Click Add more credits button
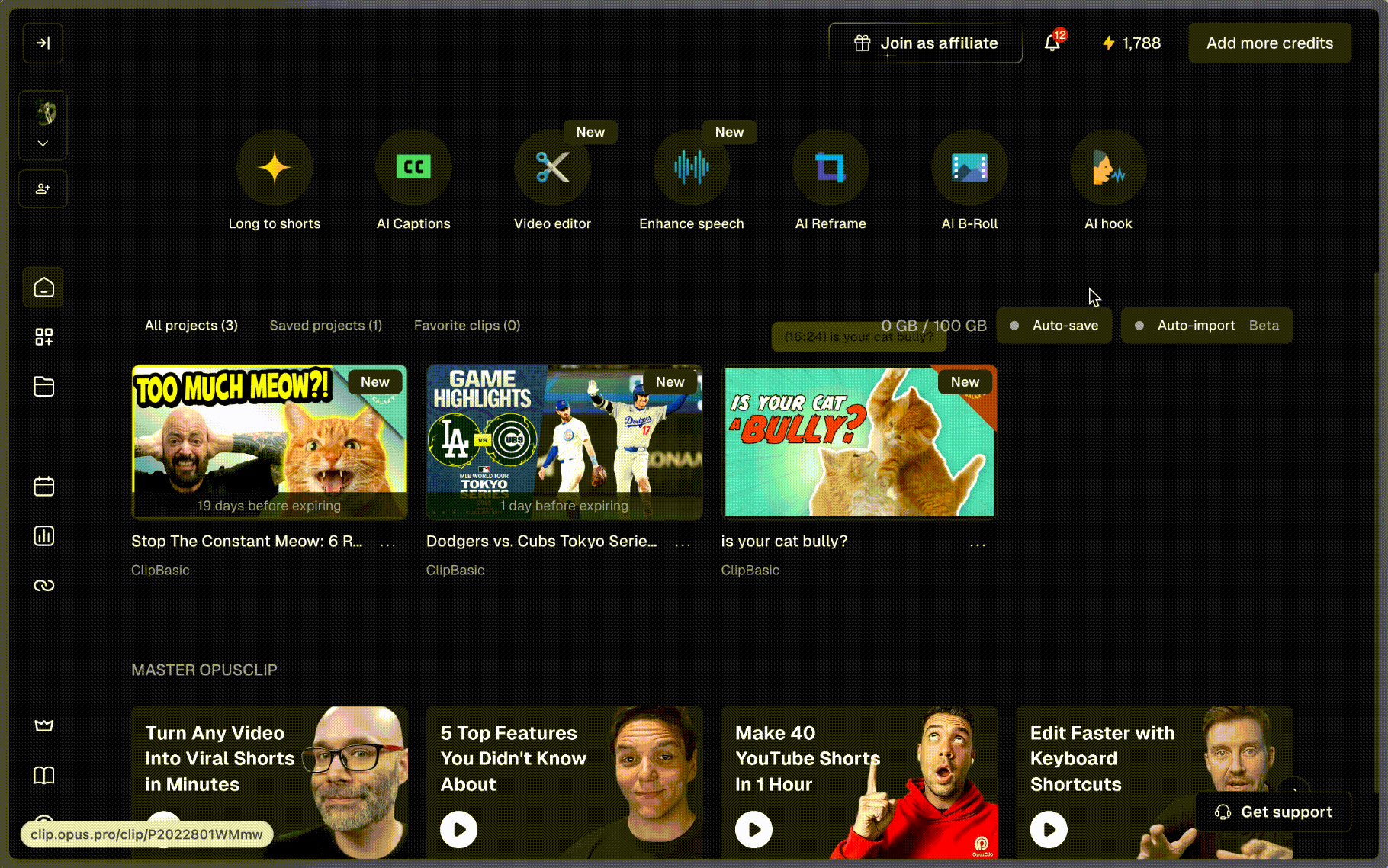Image resolution: width=1388 pixels, height=868 pixels. pos(1269,43)
